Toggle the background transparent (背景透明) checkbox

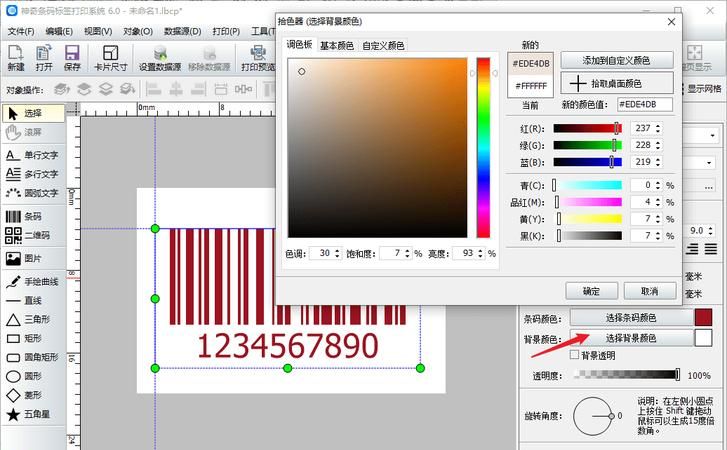[x=574, y=355]
